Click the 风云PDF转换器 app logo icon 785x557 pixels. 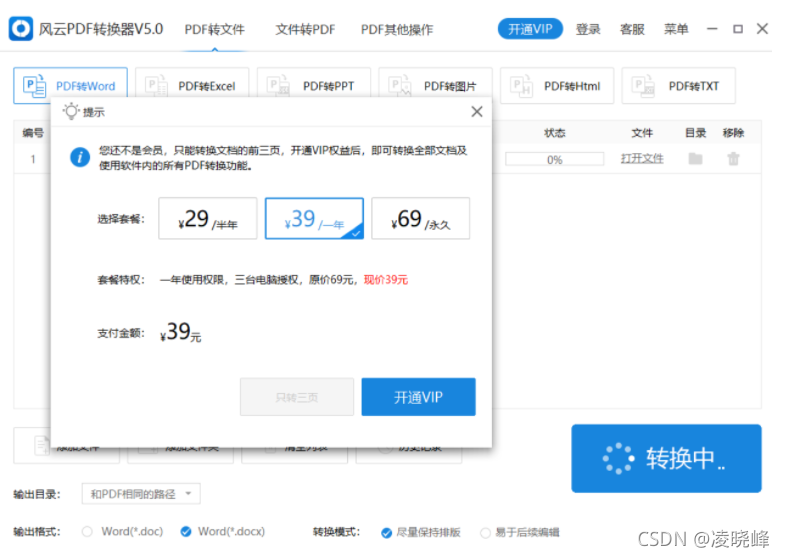tap(21, 29)
